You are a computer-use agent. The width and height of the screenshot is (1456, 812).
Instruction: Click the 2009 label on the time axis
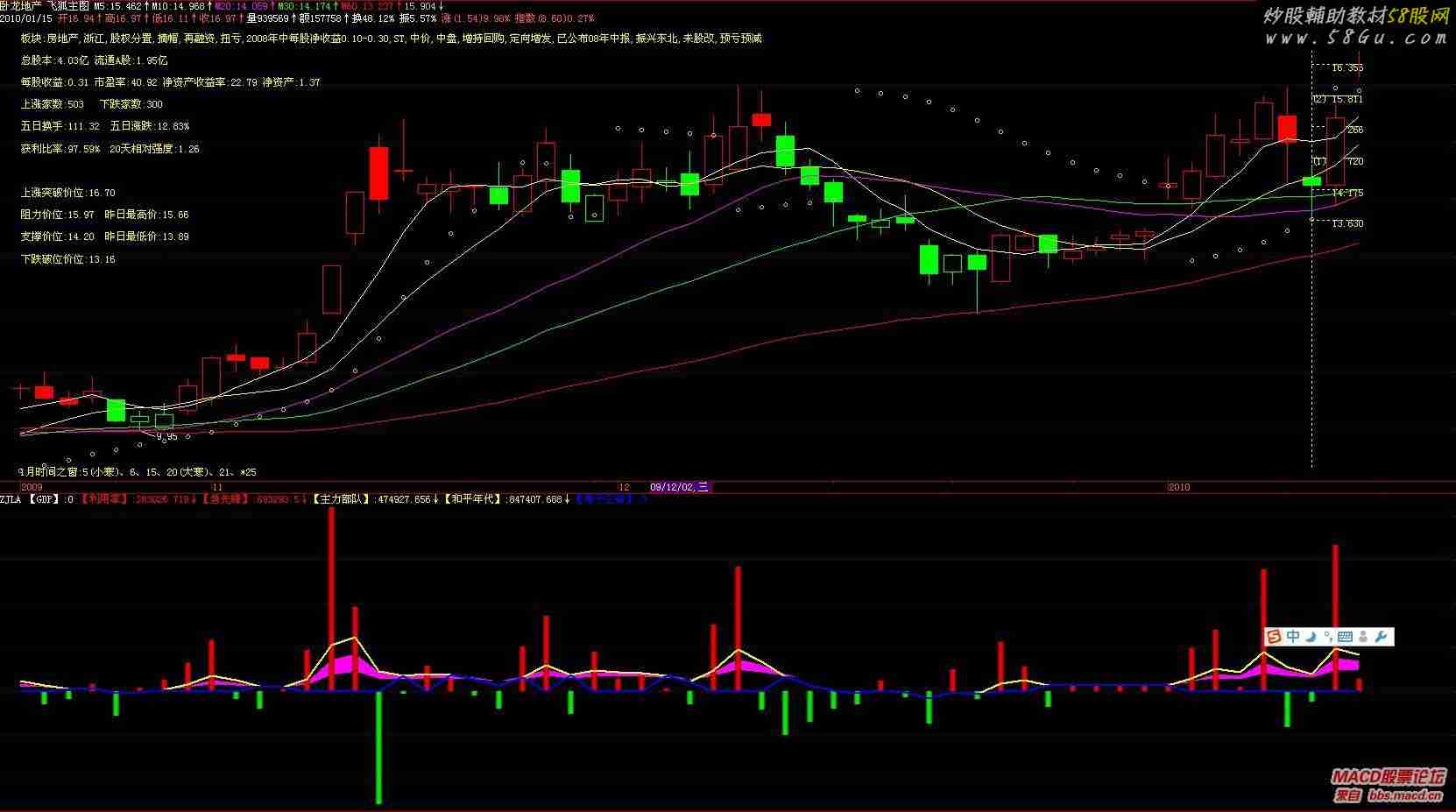pyautogui.click(x=32, y=487)
